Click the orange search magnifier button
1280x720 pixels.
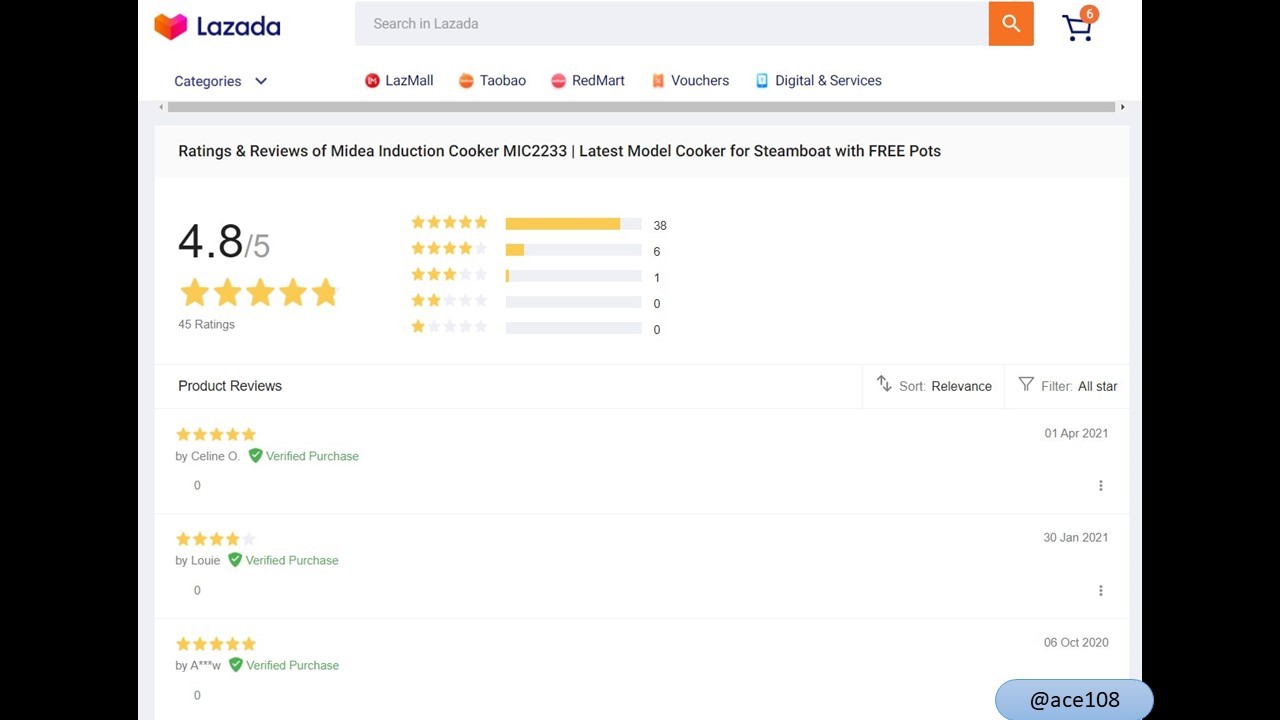tap(1011, 24)
